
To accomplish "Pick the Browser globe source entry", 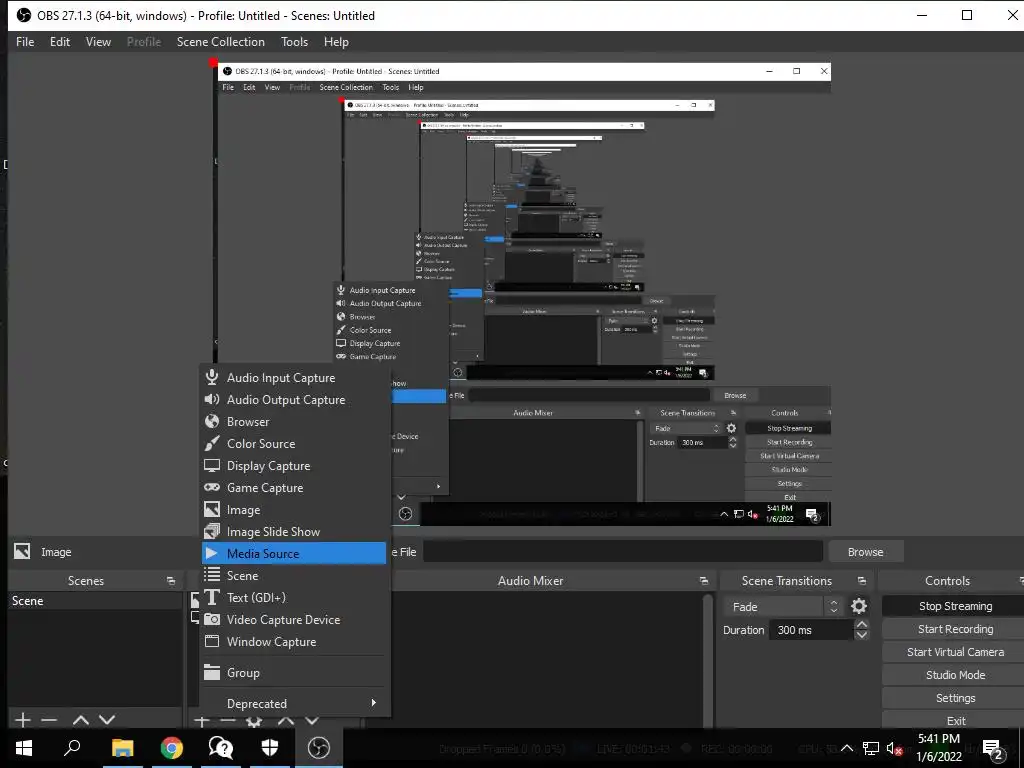I will (294, 422).
